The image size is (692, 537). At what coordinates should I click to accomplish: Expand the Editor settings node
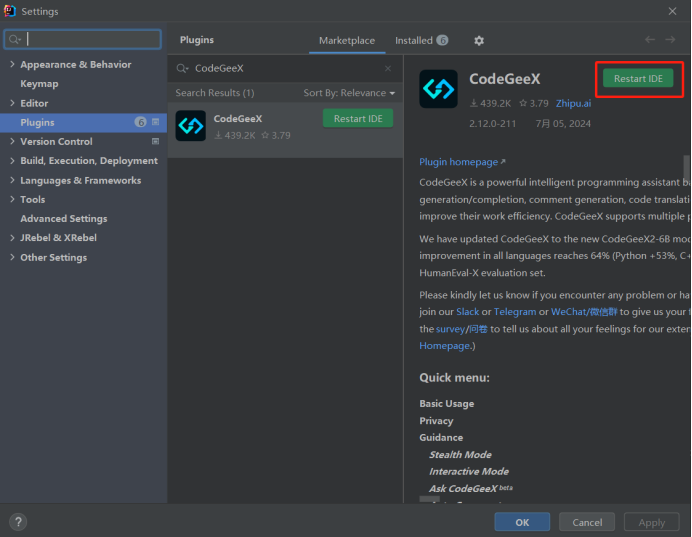pos(12,103)
